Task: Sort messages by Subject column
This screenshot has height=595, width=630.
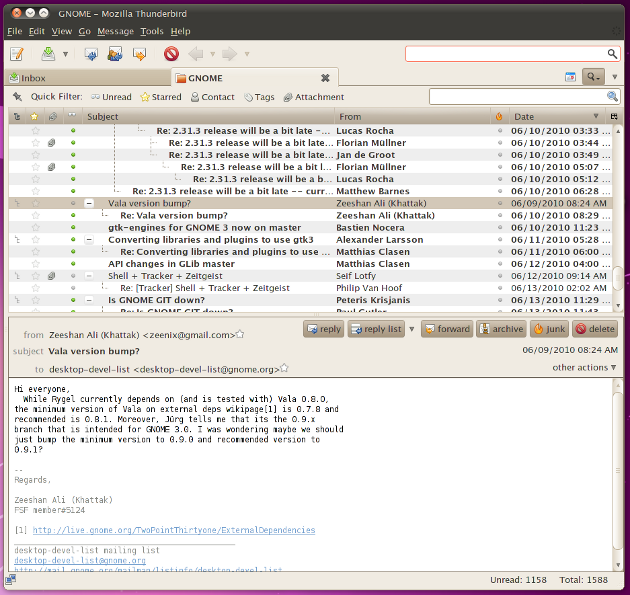Action: coord(208,117)
